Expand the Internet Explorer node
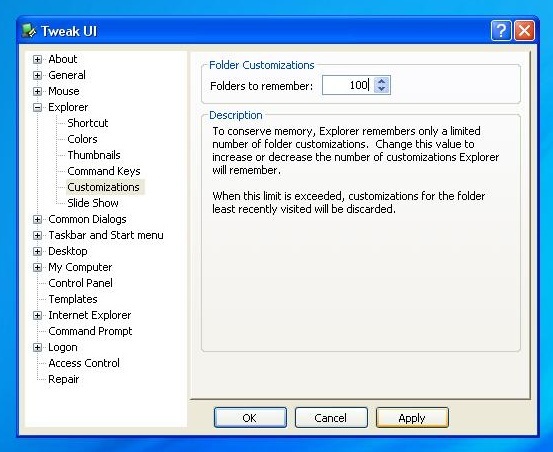 click(37, 315)
